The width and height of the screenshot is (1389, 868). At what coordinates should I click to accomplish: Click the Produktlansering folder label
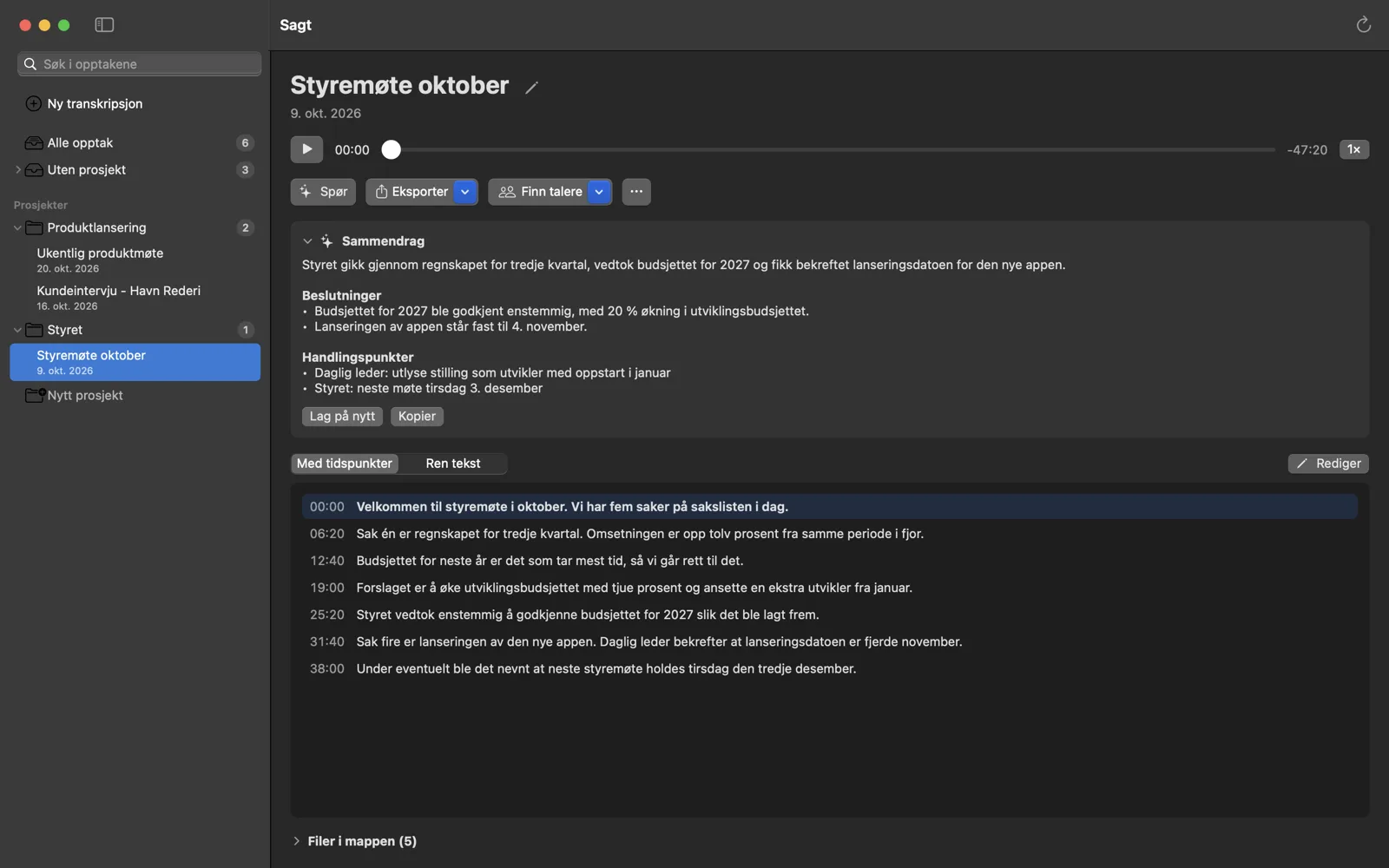point(96,227)
